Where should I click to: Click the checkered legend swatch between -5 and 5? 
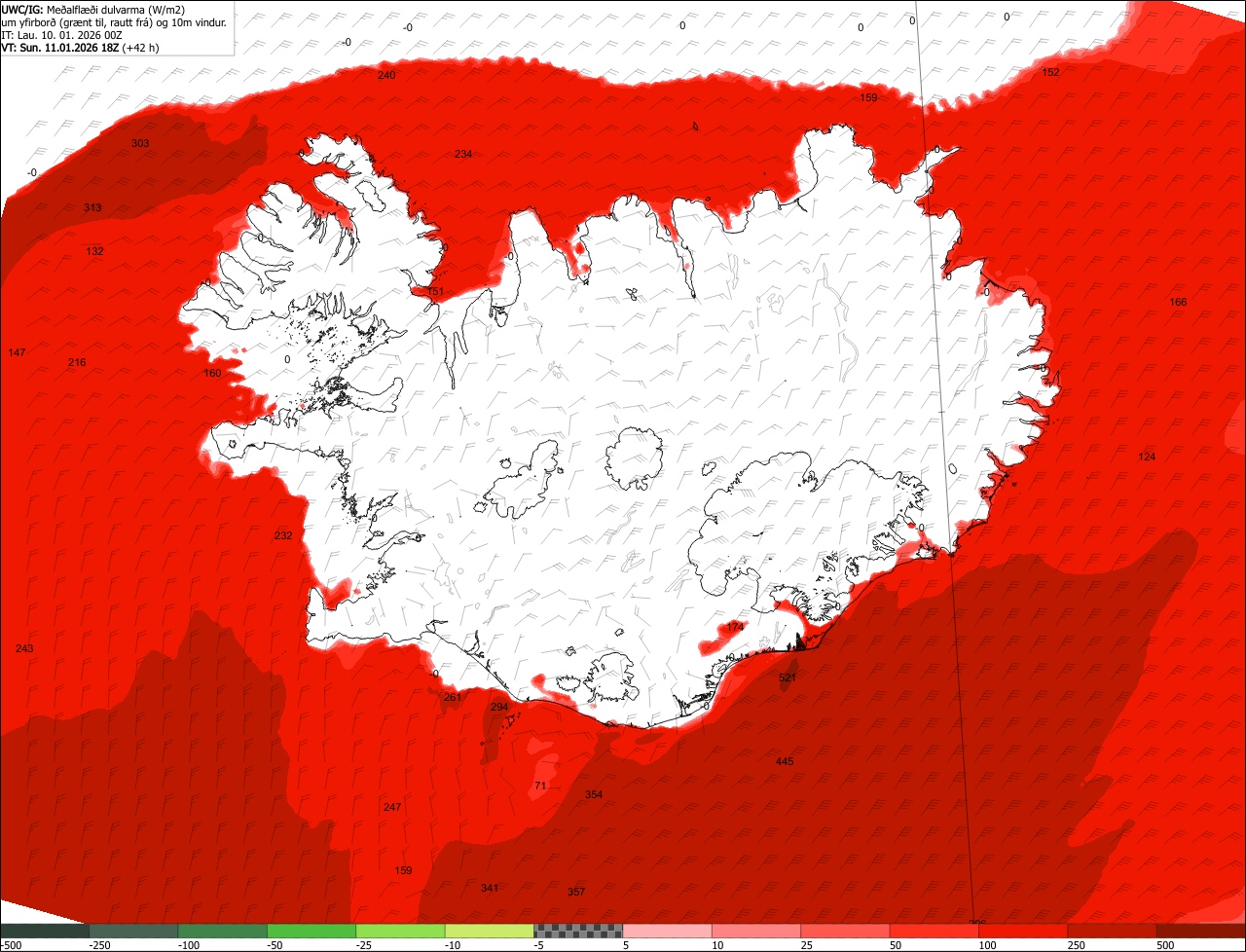pos(578,931)
